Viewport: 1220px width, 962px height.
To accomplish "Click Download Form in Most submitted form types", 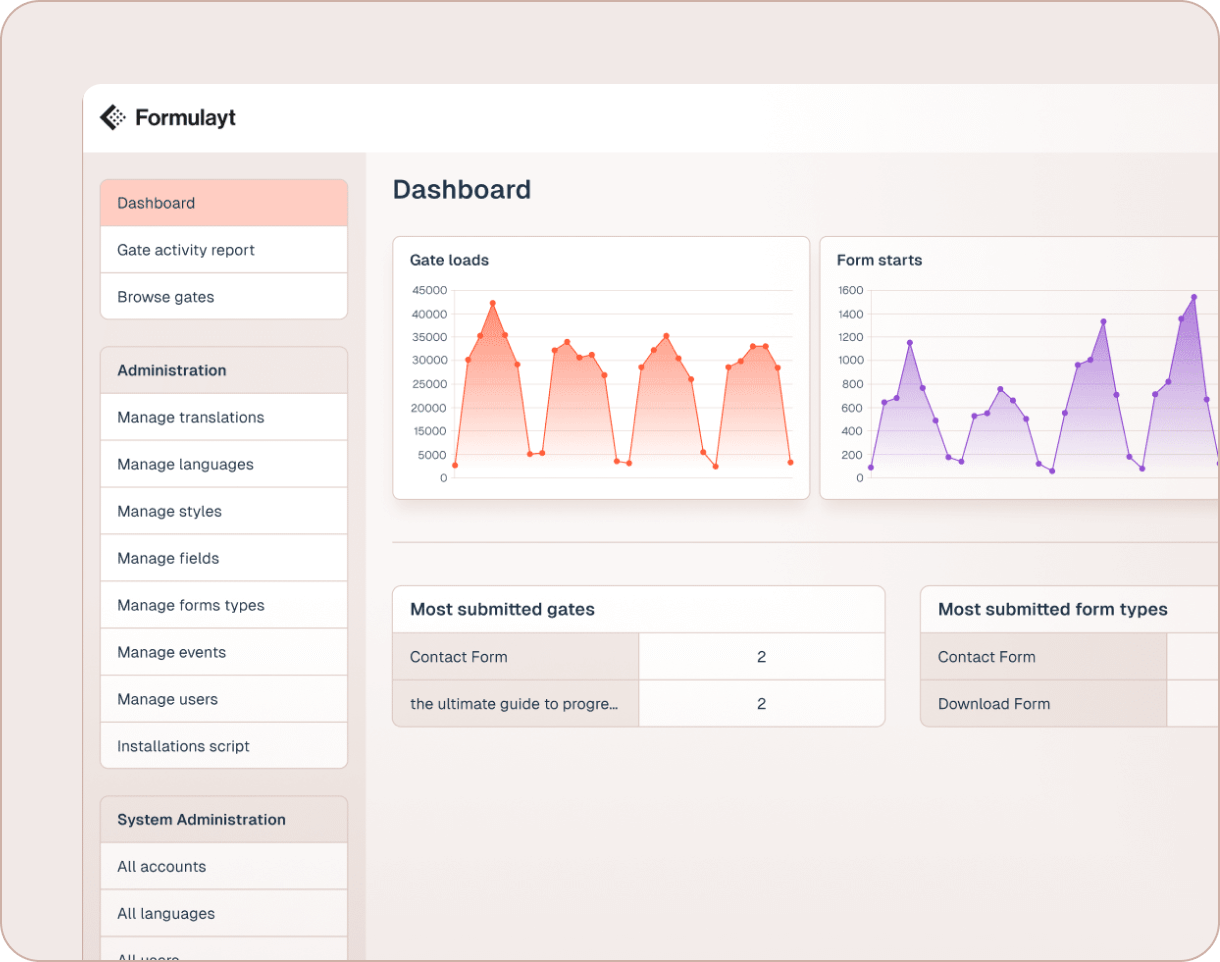I will 994,704.
